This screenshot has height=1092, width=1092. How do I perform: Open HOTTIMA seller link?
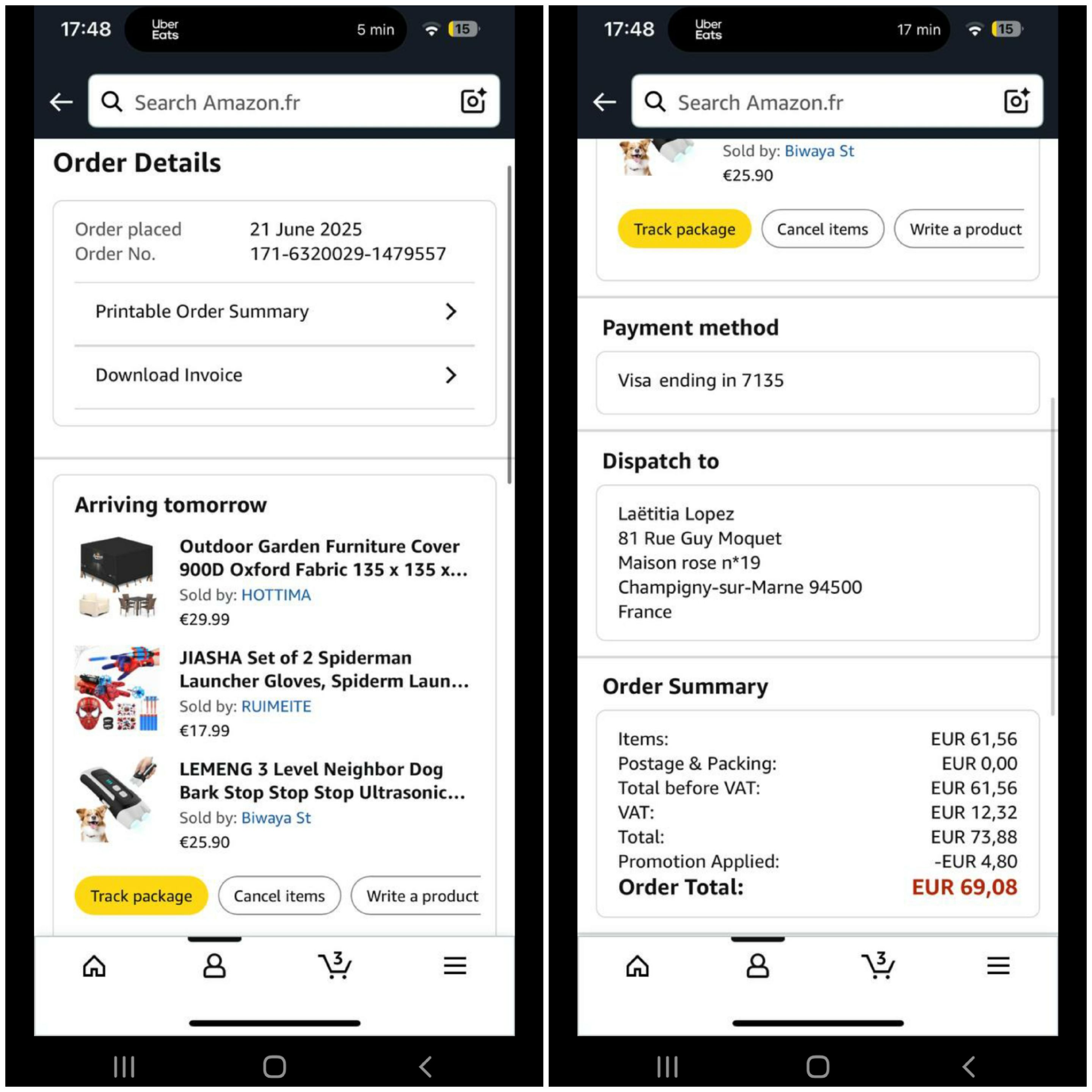pyautogui.click(x=276, y=595)
